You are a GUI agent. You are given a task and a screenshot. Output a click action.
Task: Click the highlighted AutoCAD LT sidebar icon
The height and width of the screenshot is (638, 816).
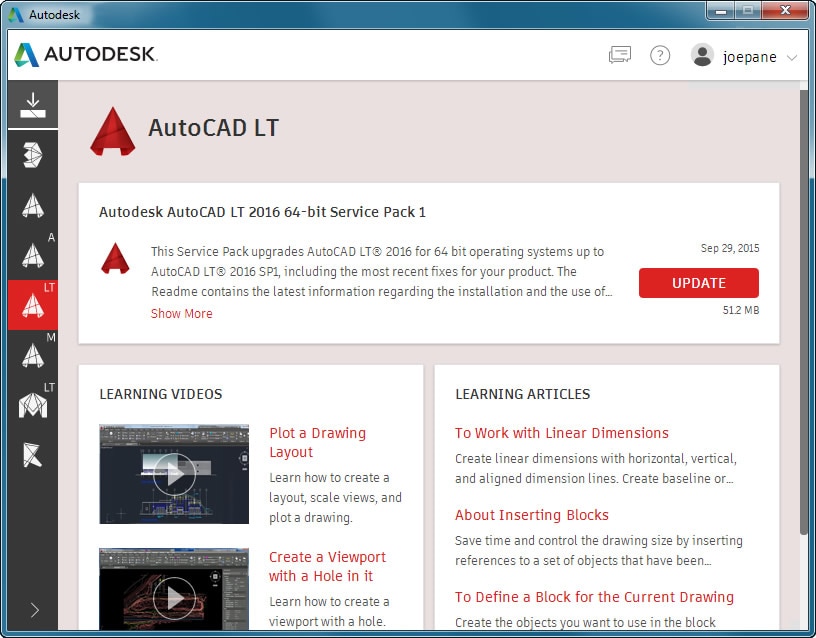pyautogui.click(x=32, y=305)
